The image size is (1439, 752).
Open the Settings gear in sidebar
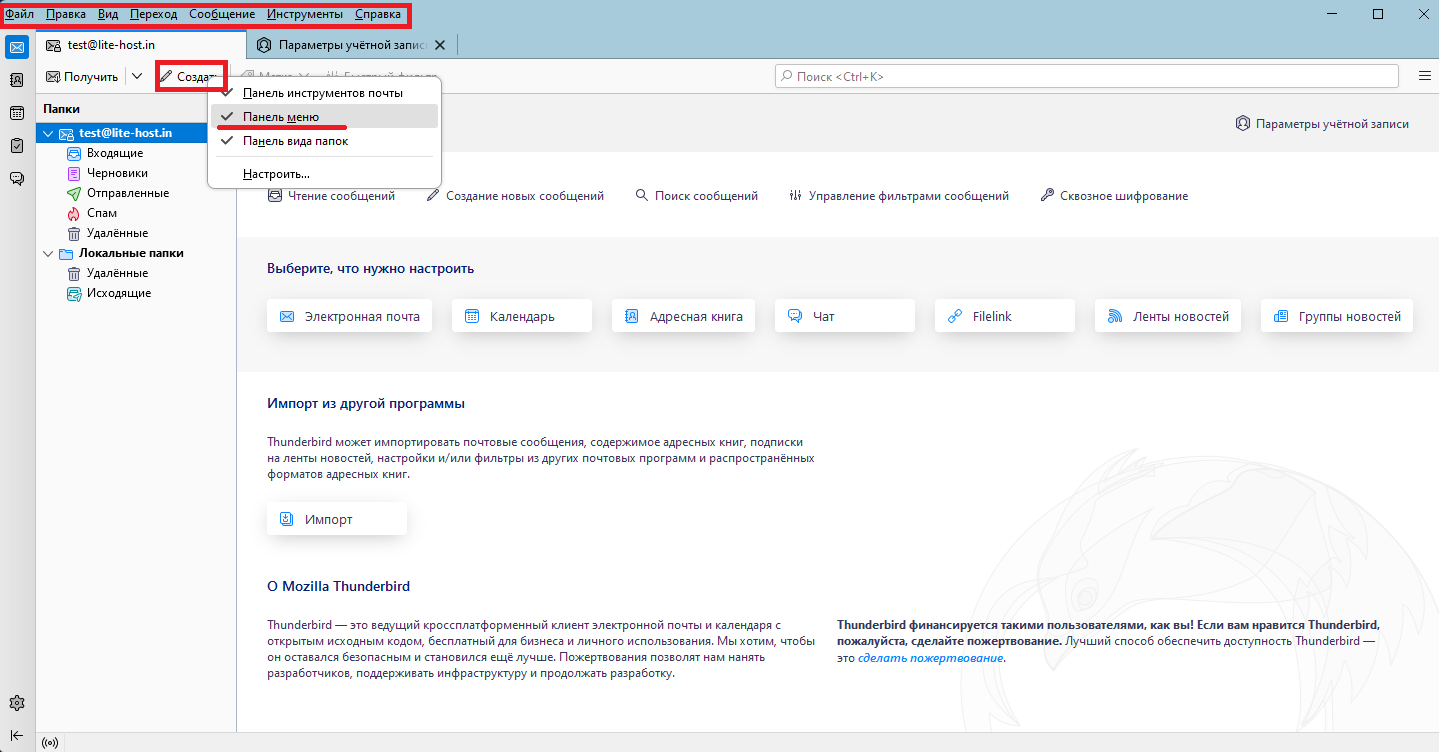click(17, 703)
